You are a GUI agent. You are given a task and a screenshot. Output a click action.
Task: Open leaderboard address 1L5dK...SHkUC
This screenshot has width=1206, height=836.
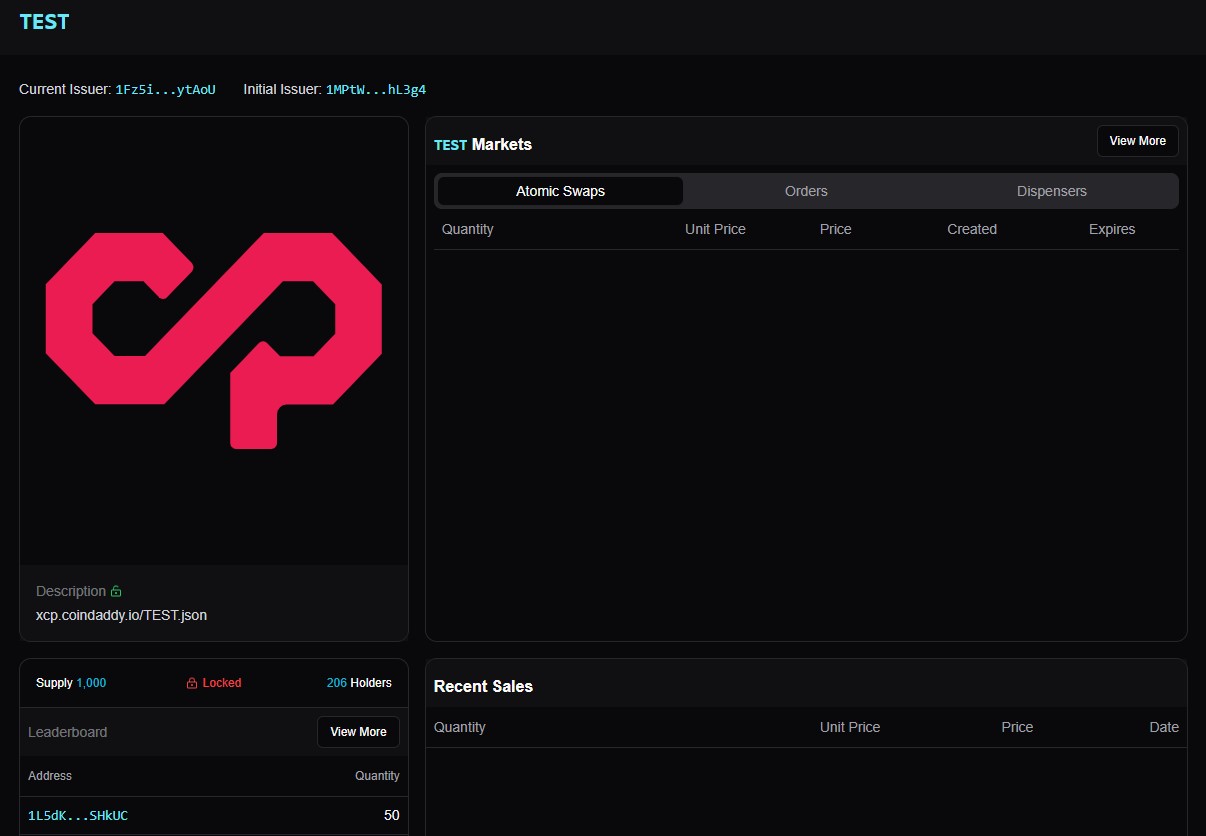78,816
